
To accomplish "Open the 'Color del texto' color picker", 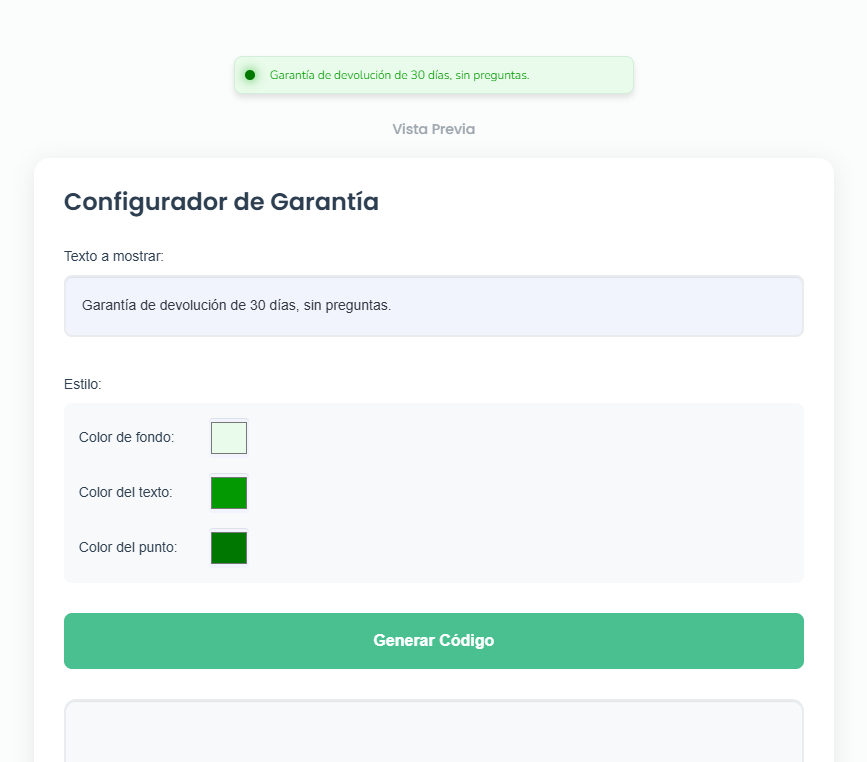I will coord(228,492).
